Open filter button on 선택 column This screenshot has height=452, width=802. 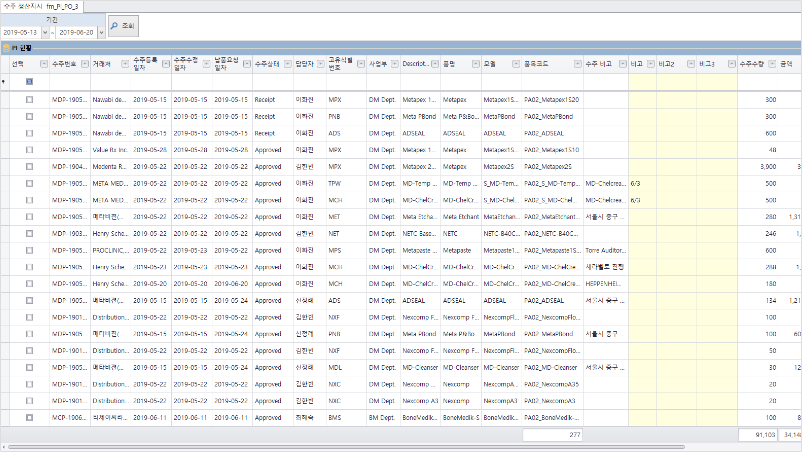tap(43, 64)
